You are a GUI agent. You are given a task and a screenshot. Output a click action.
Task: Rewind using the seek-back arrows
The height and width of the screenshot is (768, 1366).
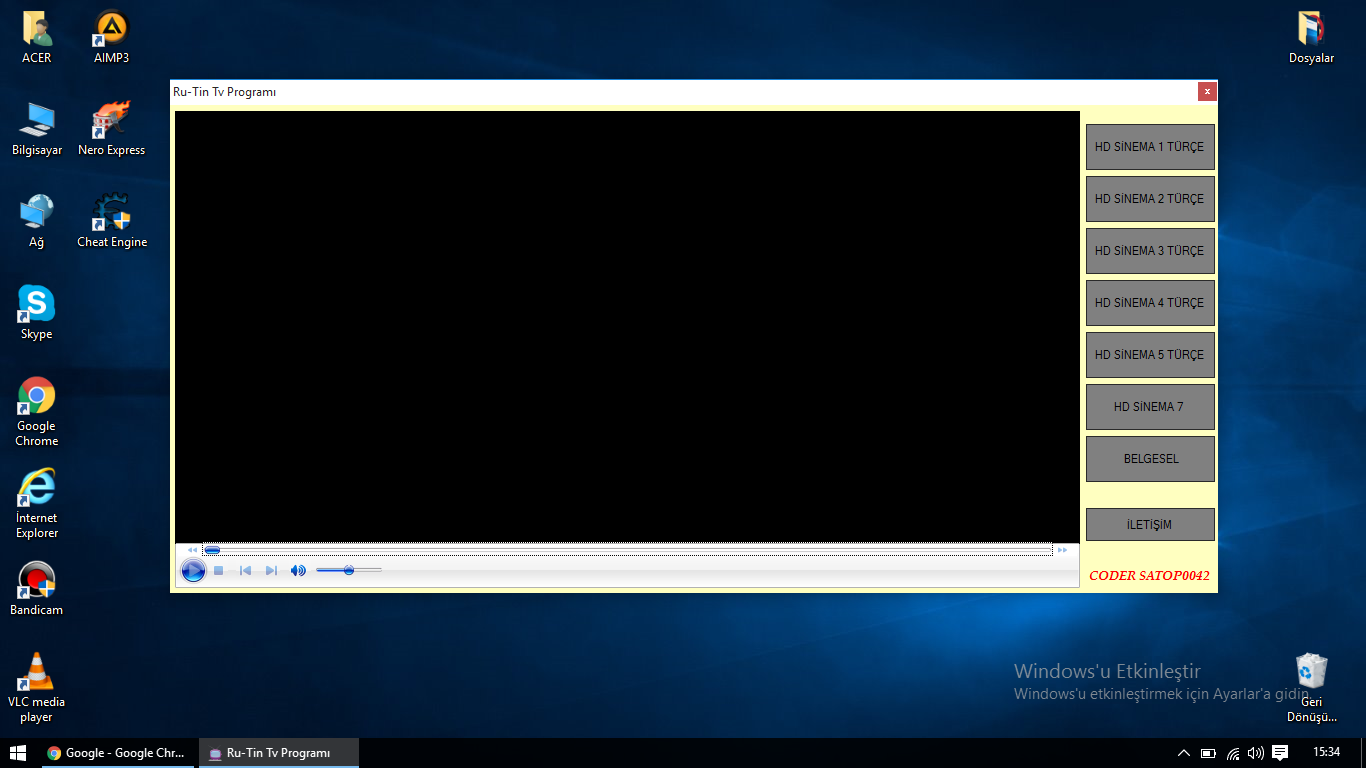coord(193,550)
